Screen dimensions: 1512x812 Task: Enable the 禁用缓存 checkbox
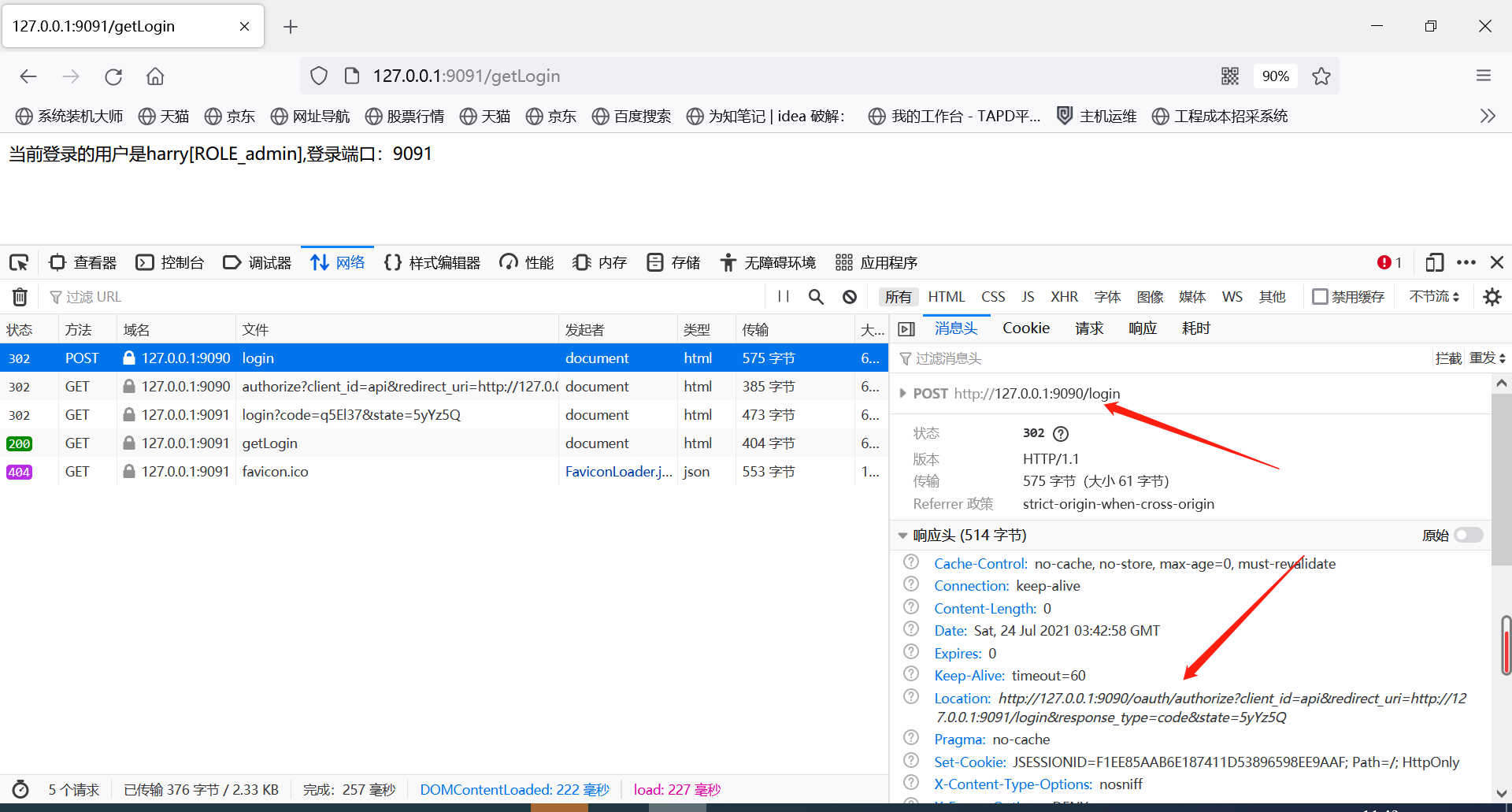(1321, 296)
